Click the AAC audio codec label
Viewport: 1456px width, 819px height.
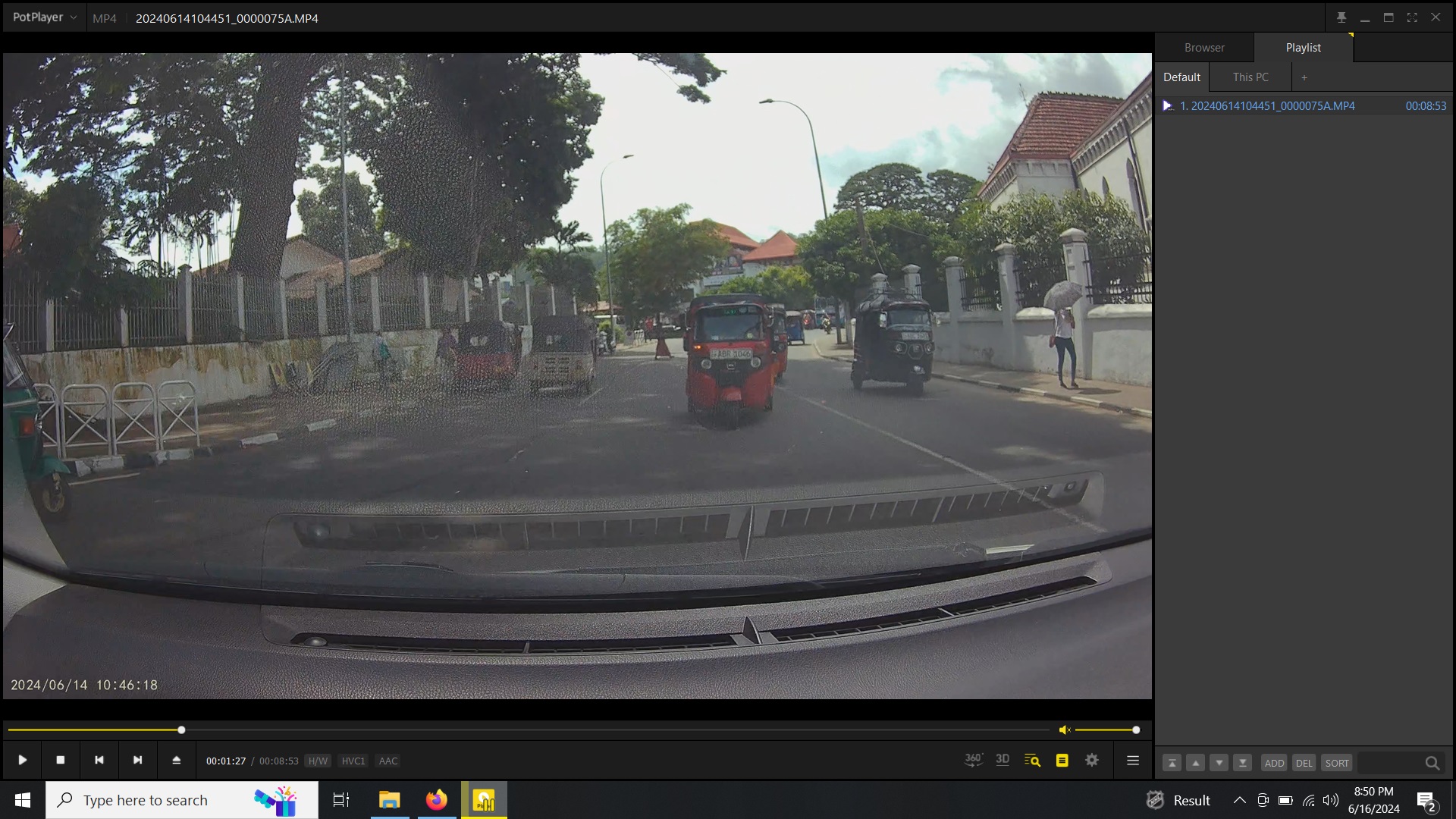click(x=388, y=761)
